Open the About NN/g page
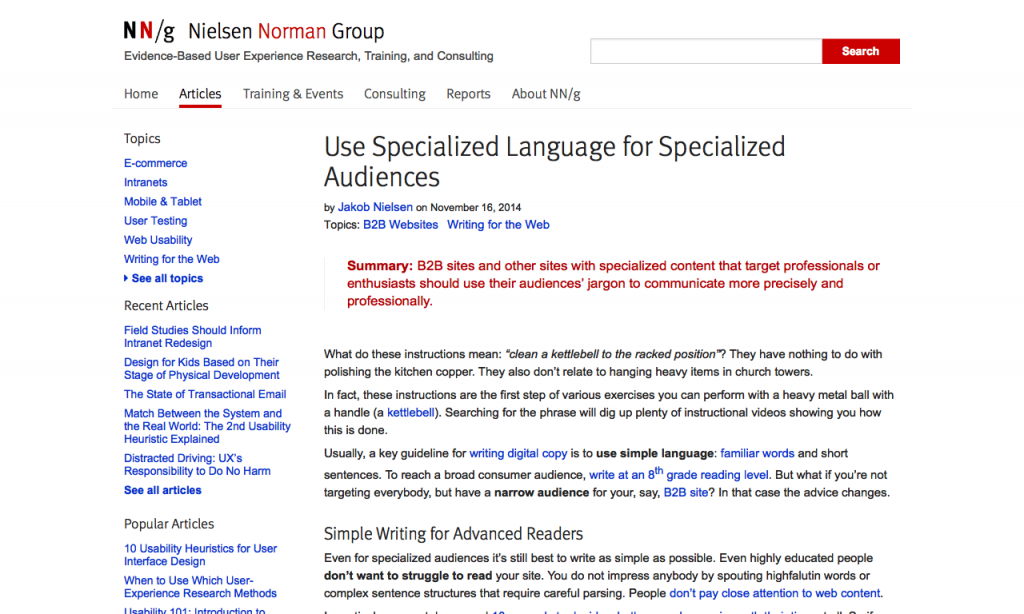This screenshot has height=614, width=1024. coord(545,93)
